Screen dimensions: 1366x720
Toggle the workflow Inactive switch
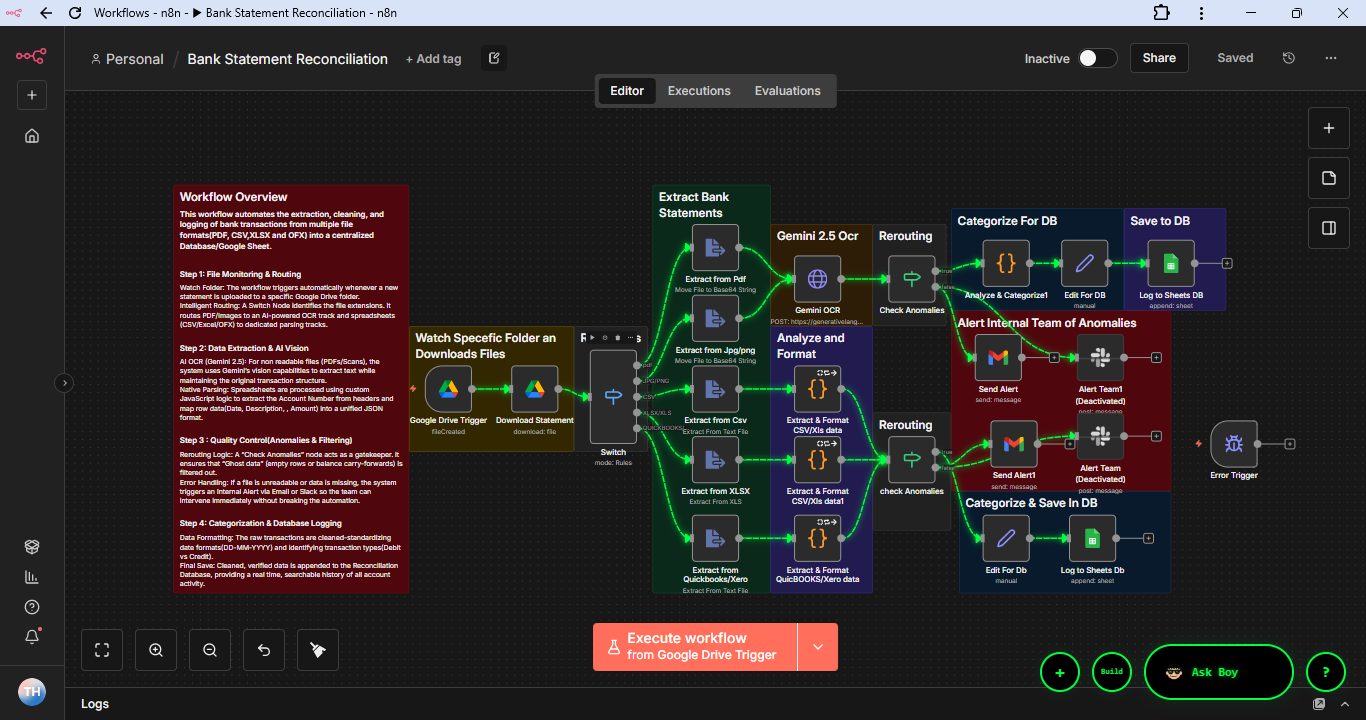(x=1098, y=58)
